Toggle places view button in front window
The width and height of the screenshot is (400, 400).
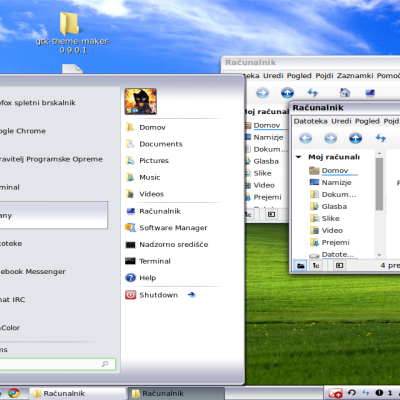tap(301, 266)
